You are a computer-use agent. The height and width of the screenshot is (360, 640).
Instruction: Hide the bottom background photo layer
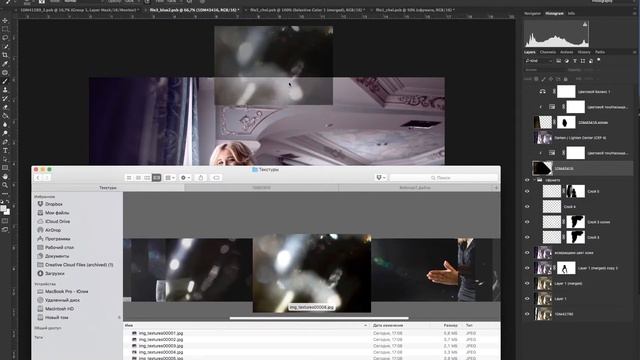click(527, 314)
